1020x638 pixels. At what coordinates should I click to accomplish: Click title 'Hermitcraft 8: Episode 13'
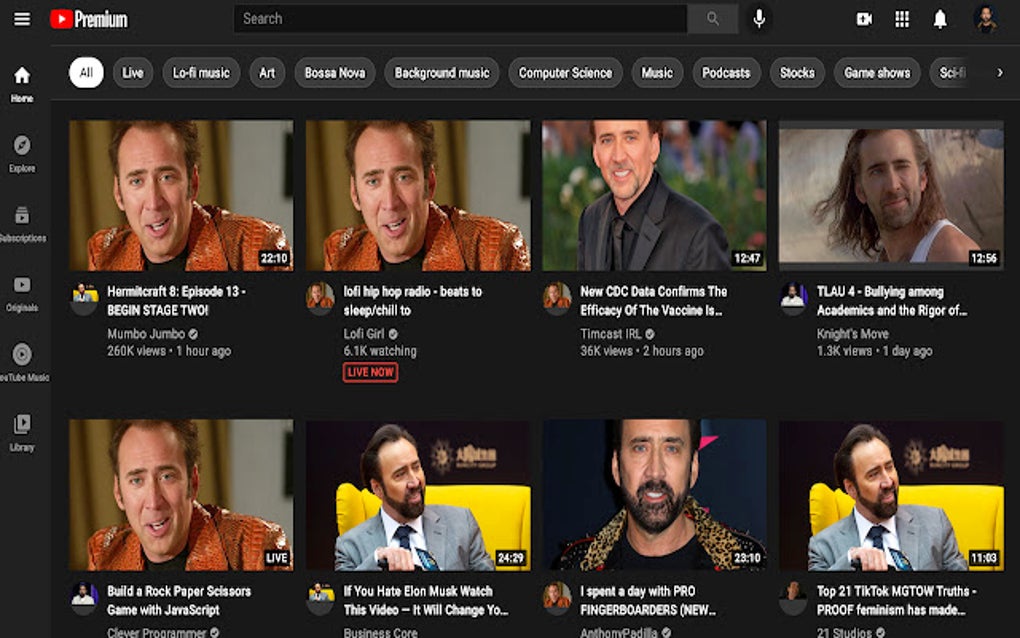[x=176, y=300]
